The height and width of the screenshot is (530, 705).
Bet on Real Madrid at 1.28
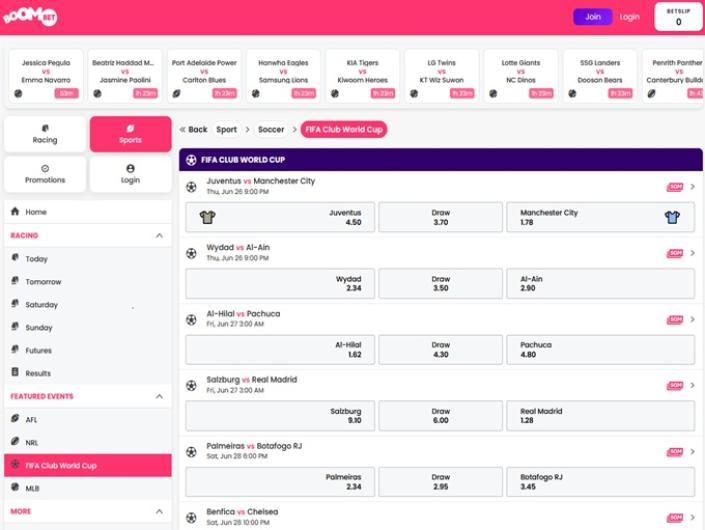coord(601,416)
